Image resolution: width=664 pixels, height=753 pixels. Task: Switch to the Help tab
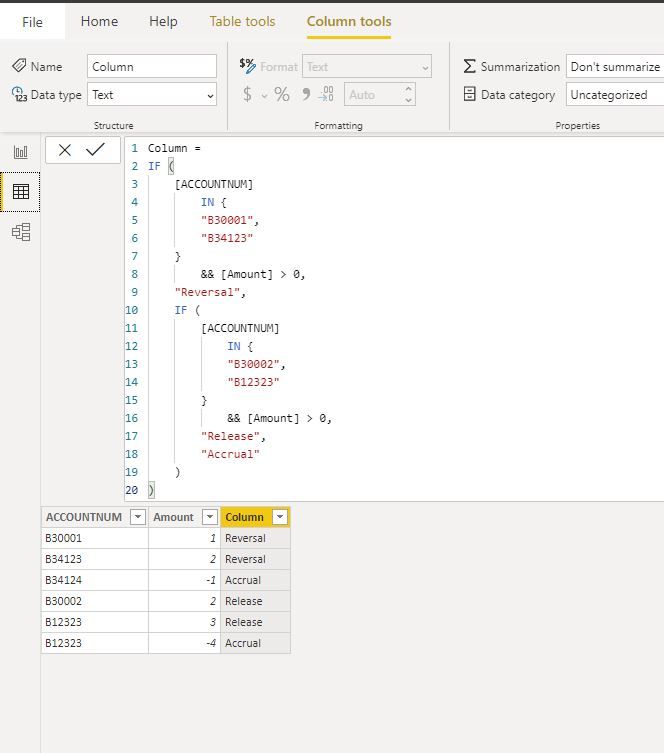coord(163,21)
